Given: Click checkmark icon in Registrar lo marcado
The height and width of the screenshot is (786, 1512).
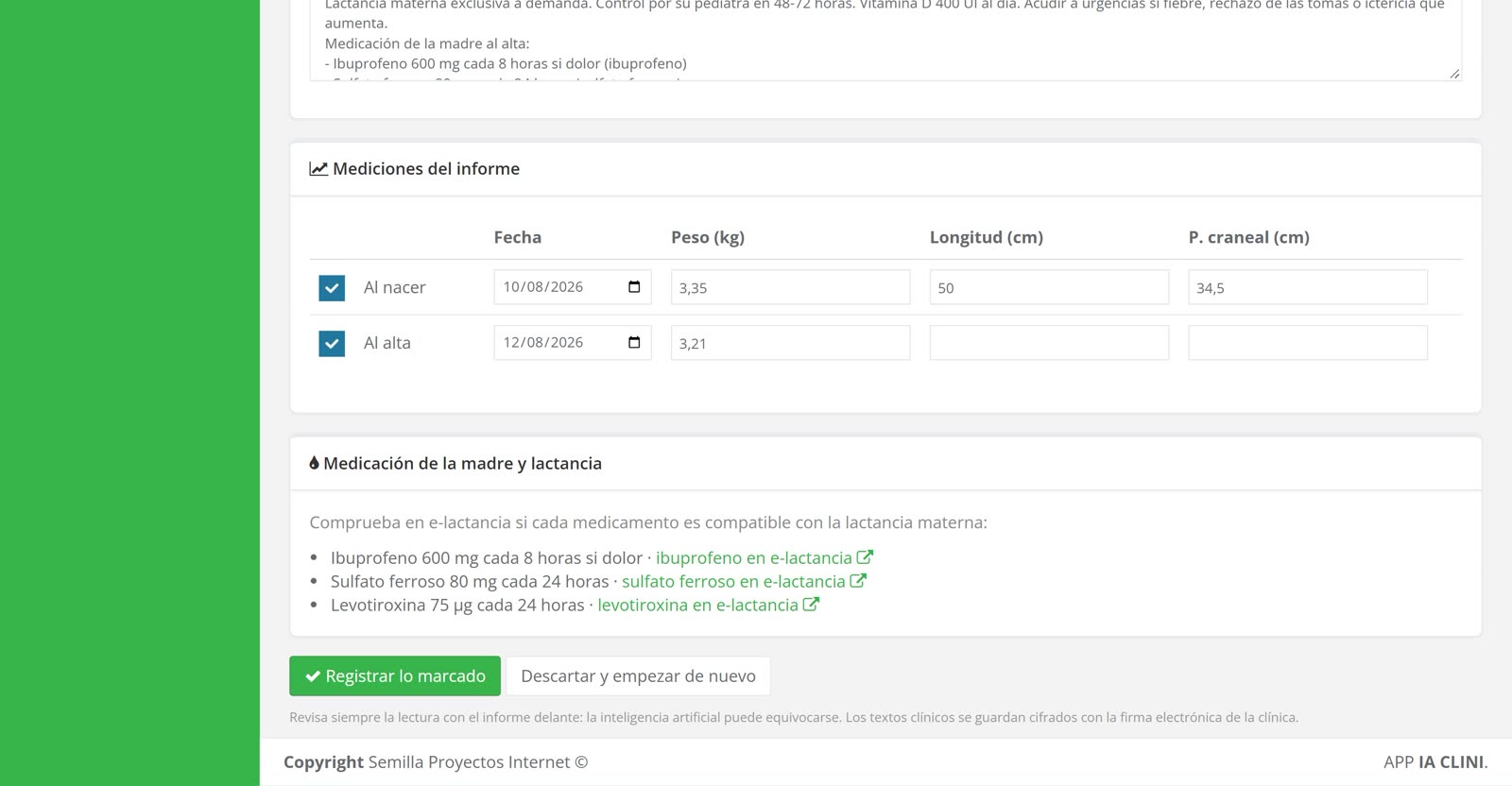Looking at the screenshot, I should coord(313,676).
